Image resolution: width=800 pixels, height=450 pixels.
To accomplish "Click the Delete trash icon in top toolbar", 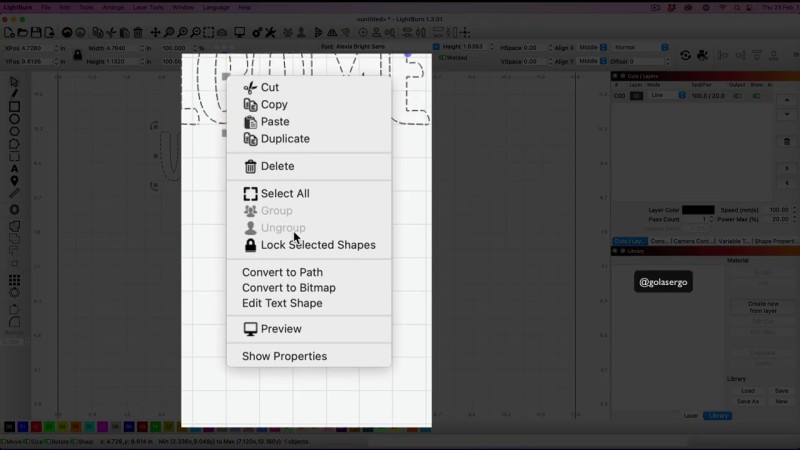I will pyautogui.click(x=137, y=32).
